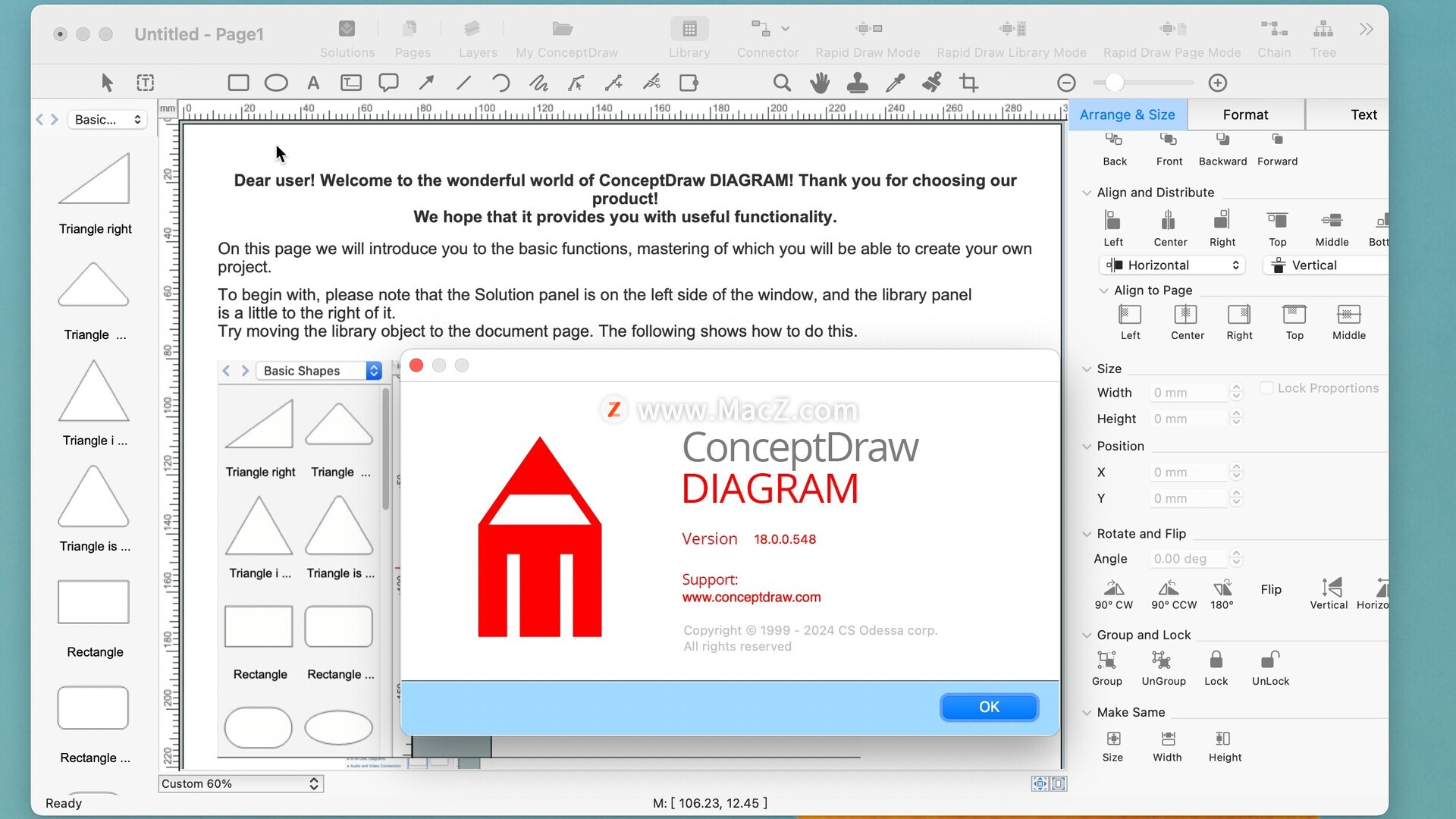Enable Rapid Draw Mode

(x=868, y=39)
